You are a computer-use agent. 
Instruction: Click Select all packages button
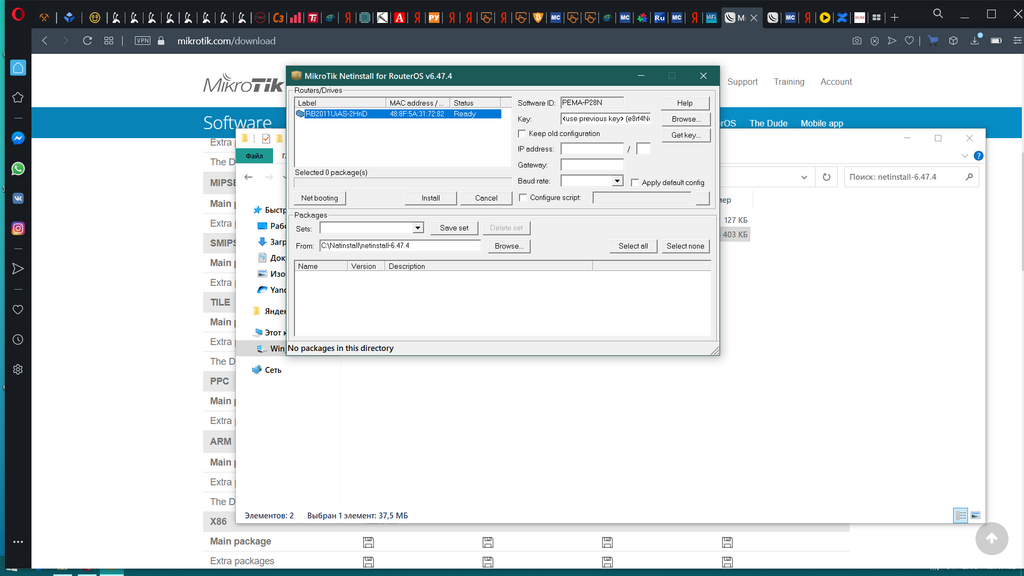point(633,246)
